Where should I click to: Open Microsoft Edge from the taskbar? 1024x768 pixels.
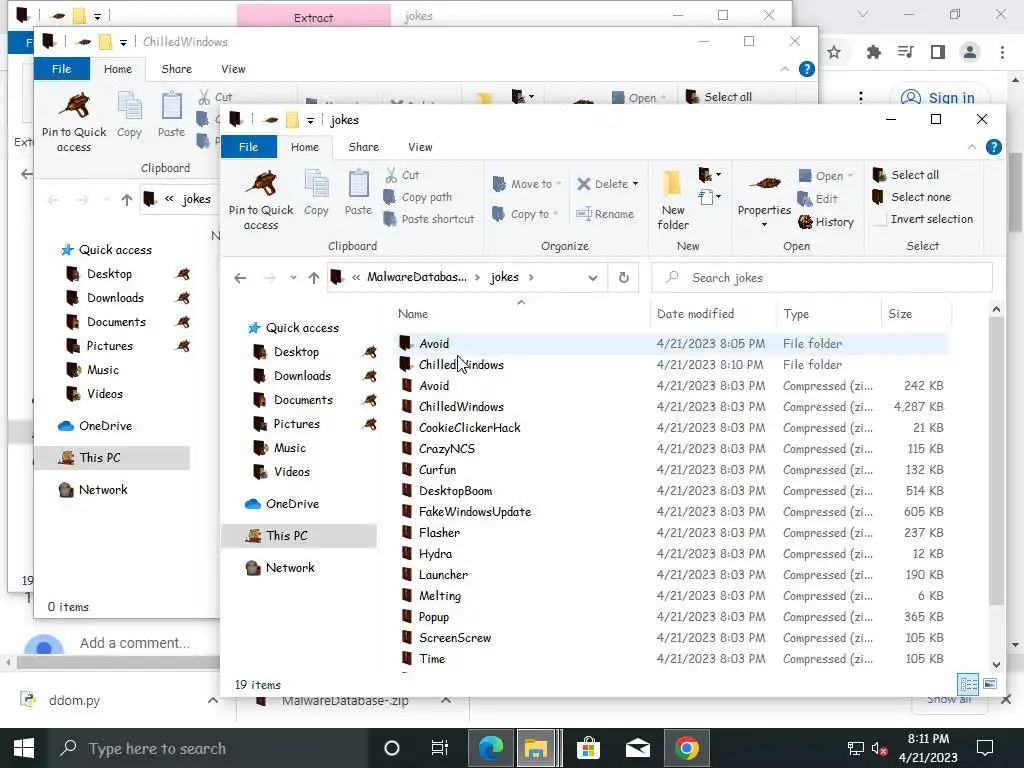tap(491, 748)
